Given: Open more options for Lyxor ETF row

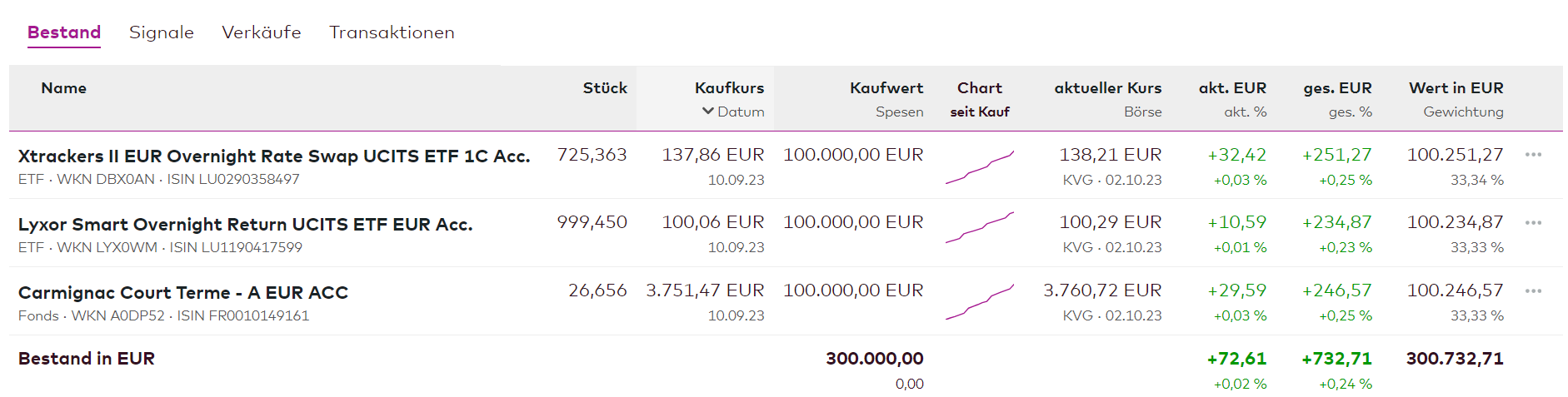Looking at the screenshot, I should coord(1533,223).
